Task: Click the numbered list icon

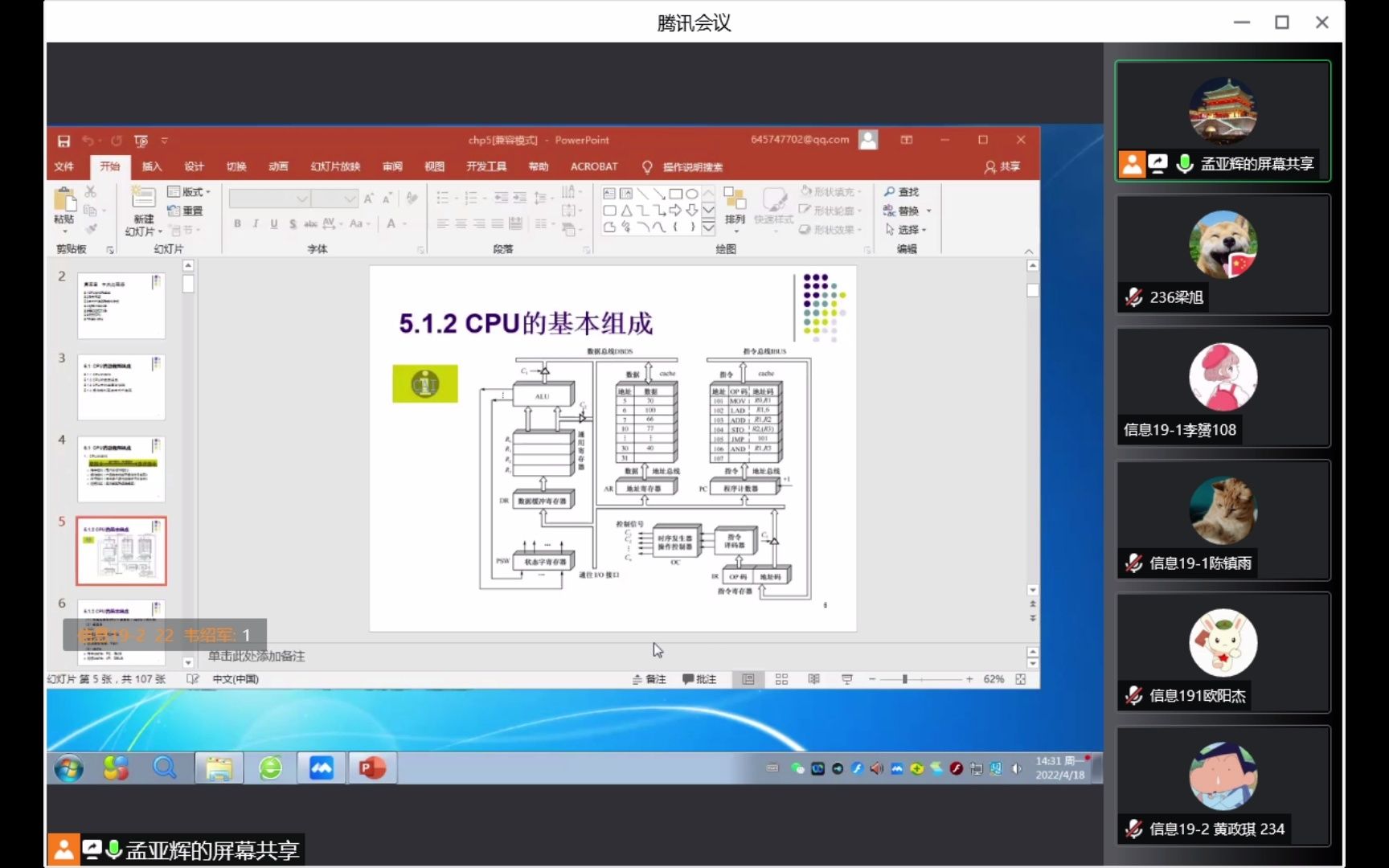Action: pos(471,198)
